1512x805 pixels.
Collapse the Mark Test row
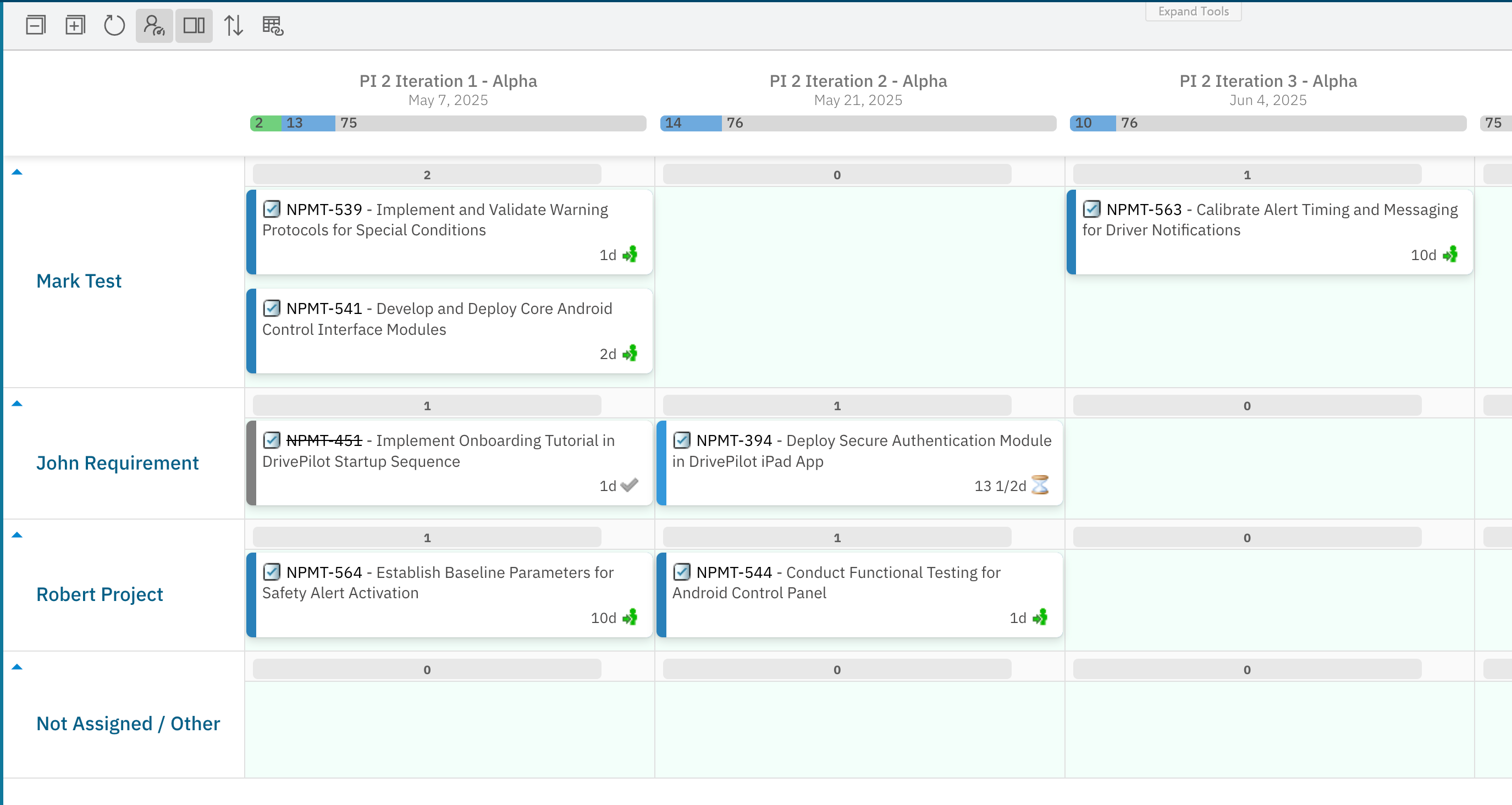tap(17, 172)
